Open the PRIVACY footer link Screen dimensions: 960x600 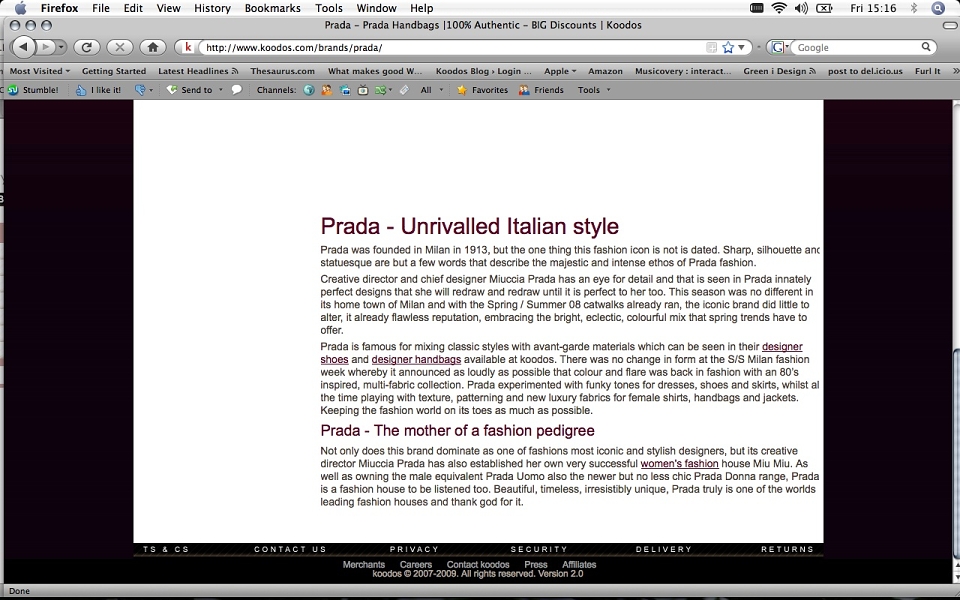414,549
